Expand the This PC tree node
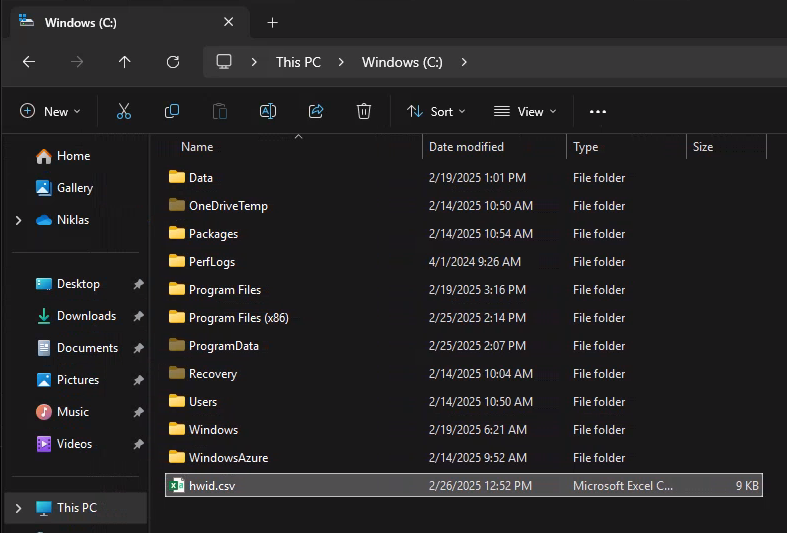Viewport: 787px width, 533px height. [x=18, y=508]
